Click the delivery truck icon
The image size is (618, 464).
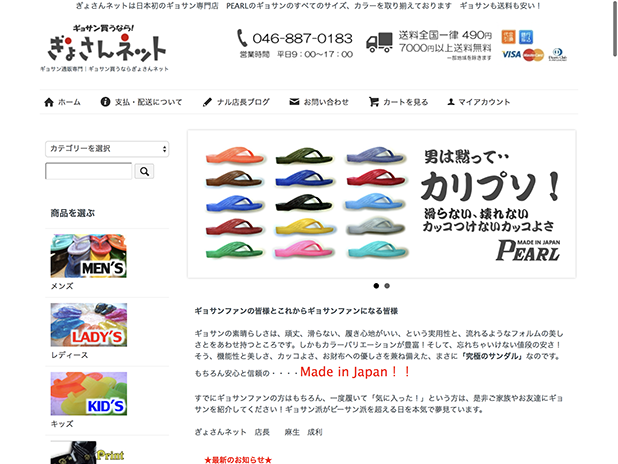379,43
